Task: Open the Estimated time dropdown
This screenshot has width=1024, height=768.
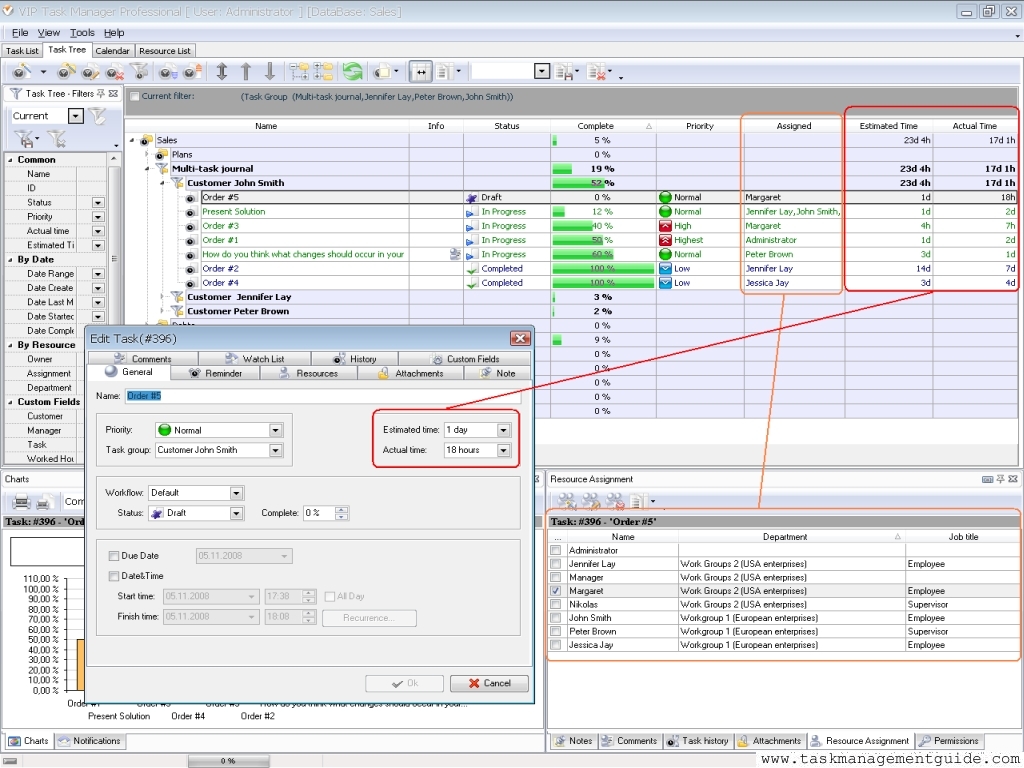Action: click(x=503, y=430)
